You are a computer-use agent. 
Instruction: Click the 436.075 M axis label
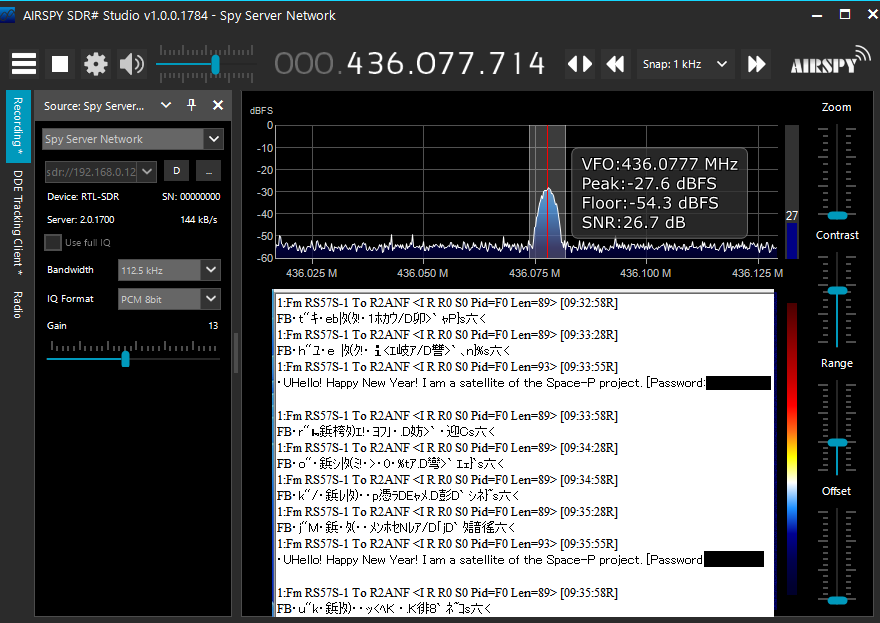534,273
